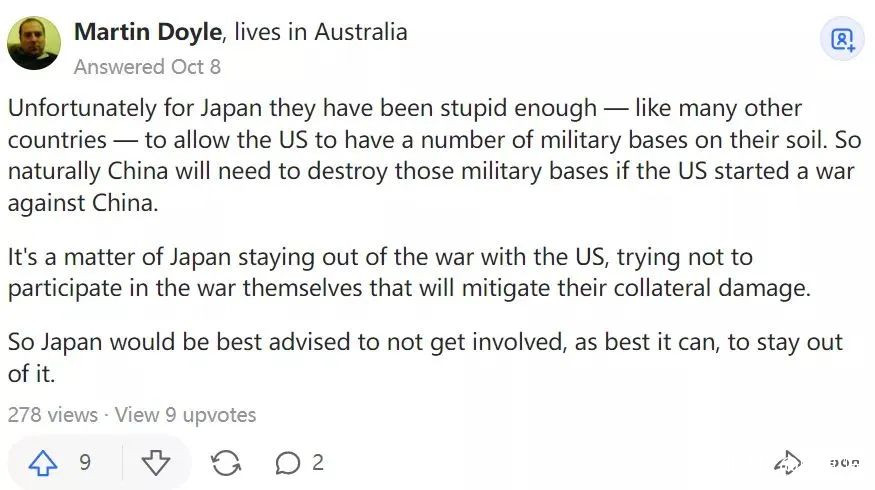
Task: Click the 'Answered Oct 8' timestamp
Action: [x=147, y=67]
